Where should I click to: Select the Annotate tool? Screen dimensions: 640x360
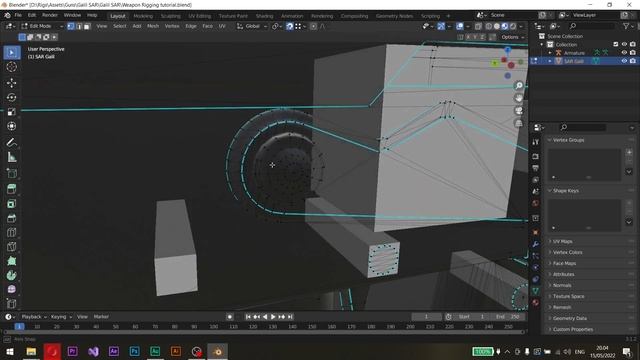(11, 142)
